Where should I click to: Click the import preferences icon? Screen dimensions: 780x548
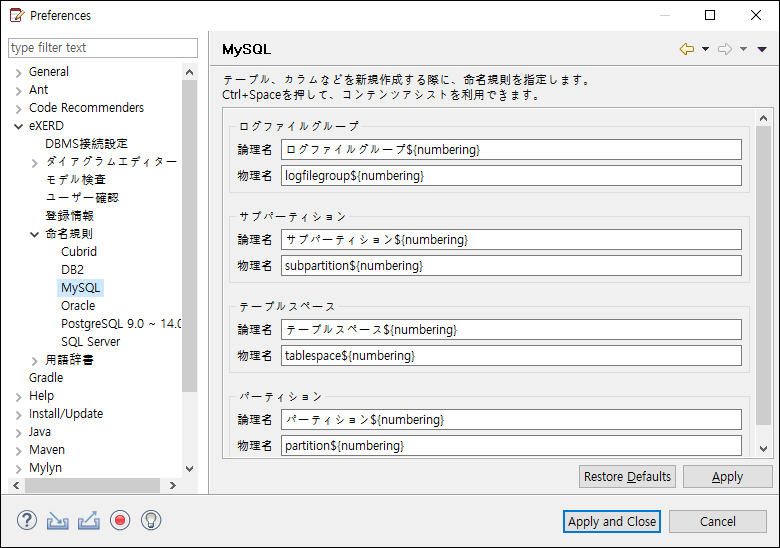point(58,521)
